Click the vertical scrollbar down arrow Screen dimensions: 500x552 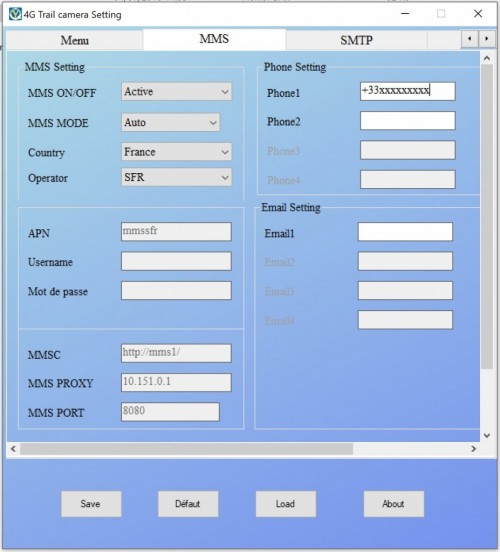pos(487,435)
